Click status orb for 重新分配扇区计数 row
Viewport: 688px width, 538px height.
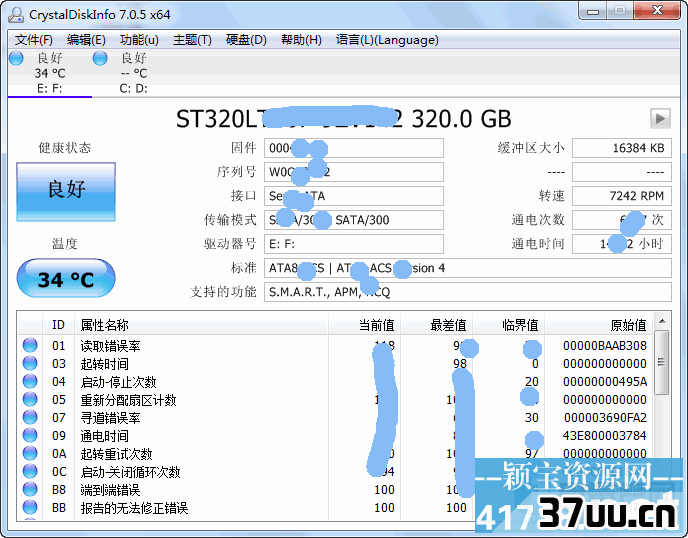coord(30,399)
